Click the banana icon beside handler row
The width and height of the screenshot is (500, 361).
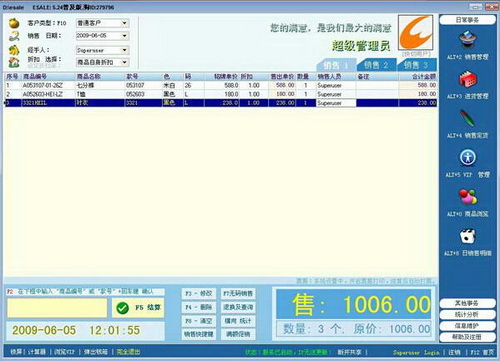pos(14,50)
